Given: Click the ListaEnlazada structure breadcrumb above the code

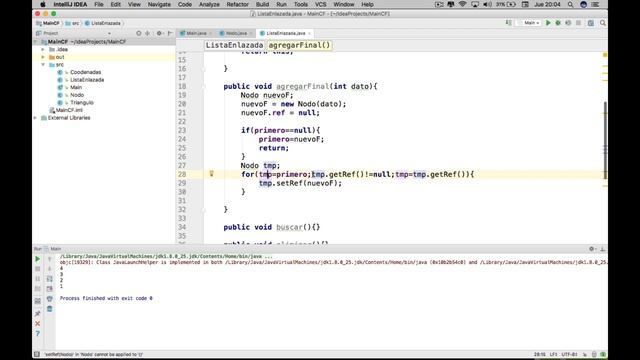Looking at the screenshot, I should [234, 45].
